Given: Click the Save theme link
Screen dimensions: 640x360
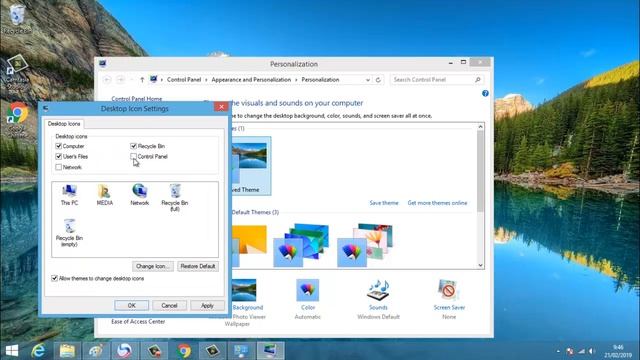Looking at the screenshot, I should point(384,203).
